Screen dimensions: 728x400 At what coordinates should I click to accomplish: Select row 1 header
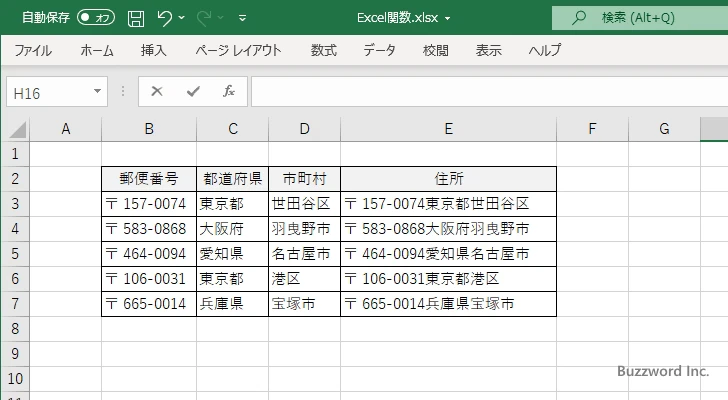point(15,154)
